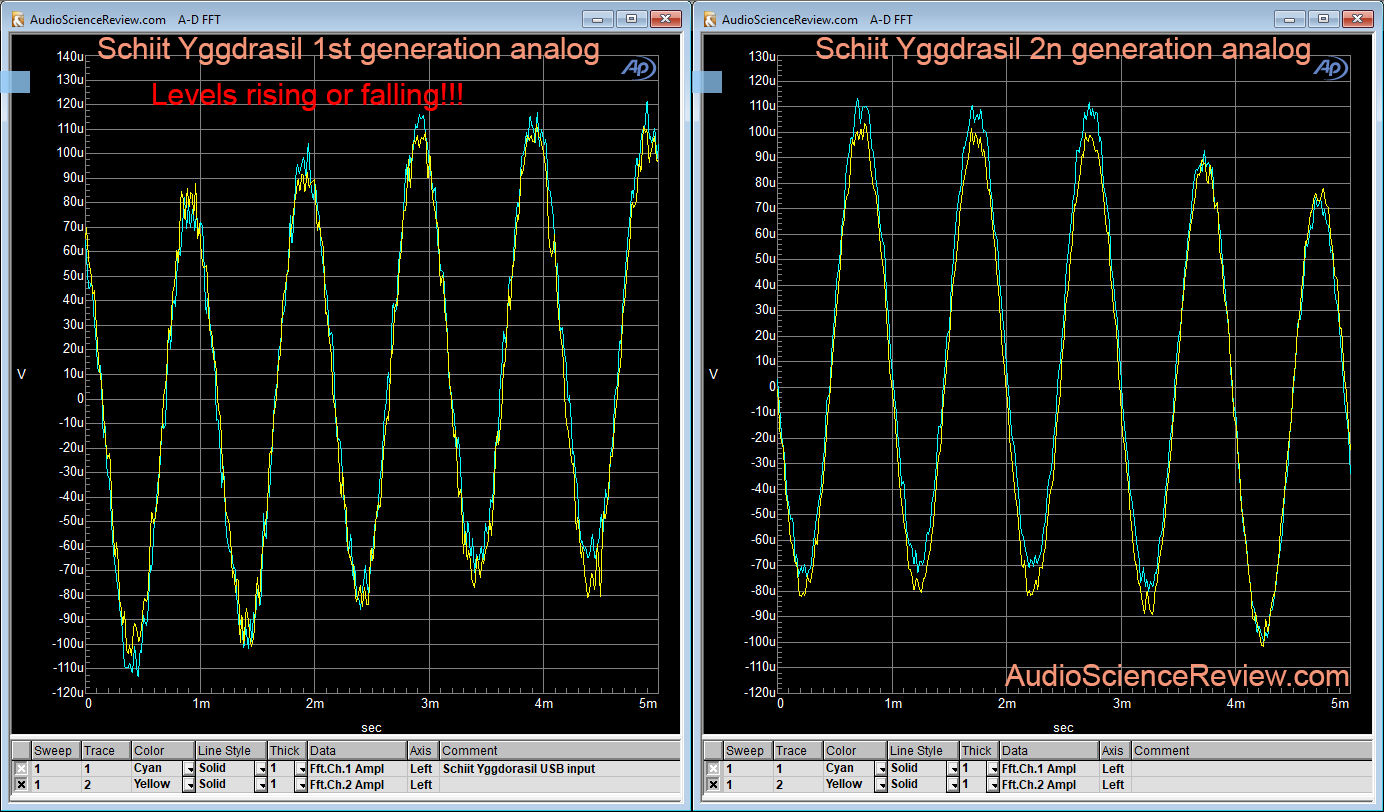Click Axis column header in 2n generation window
The height and width of the screenshot is (812, 1384).
1114,751
